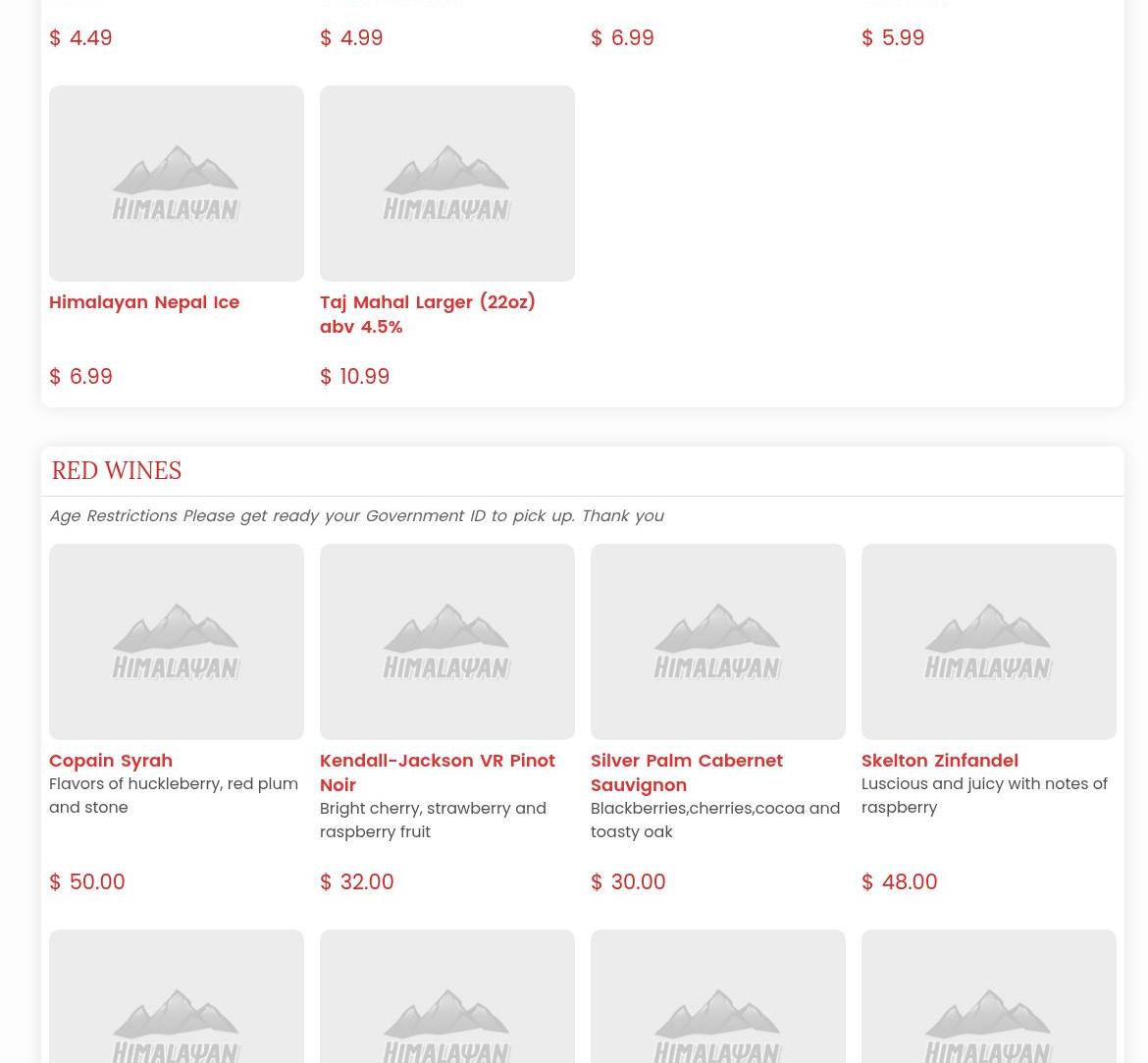1148x1063 pixels.
Task: Click "Bright cherry, strawberry and raspberry fruit" description
Action: click(433, 820)
